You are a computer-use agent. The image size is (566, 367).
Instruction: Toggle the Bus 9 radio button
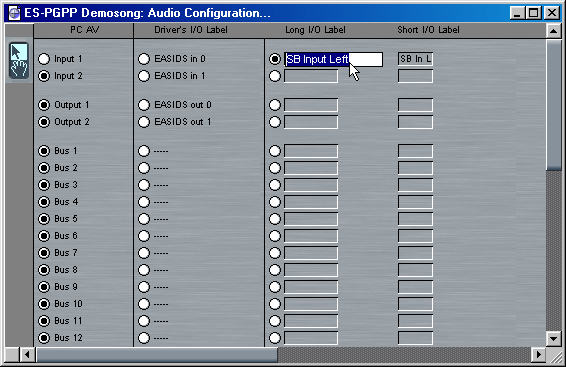tap(44, 287)
